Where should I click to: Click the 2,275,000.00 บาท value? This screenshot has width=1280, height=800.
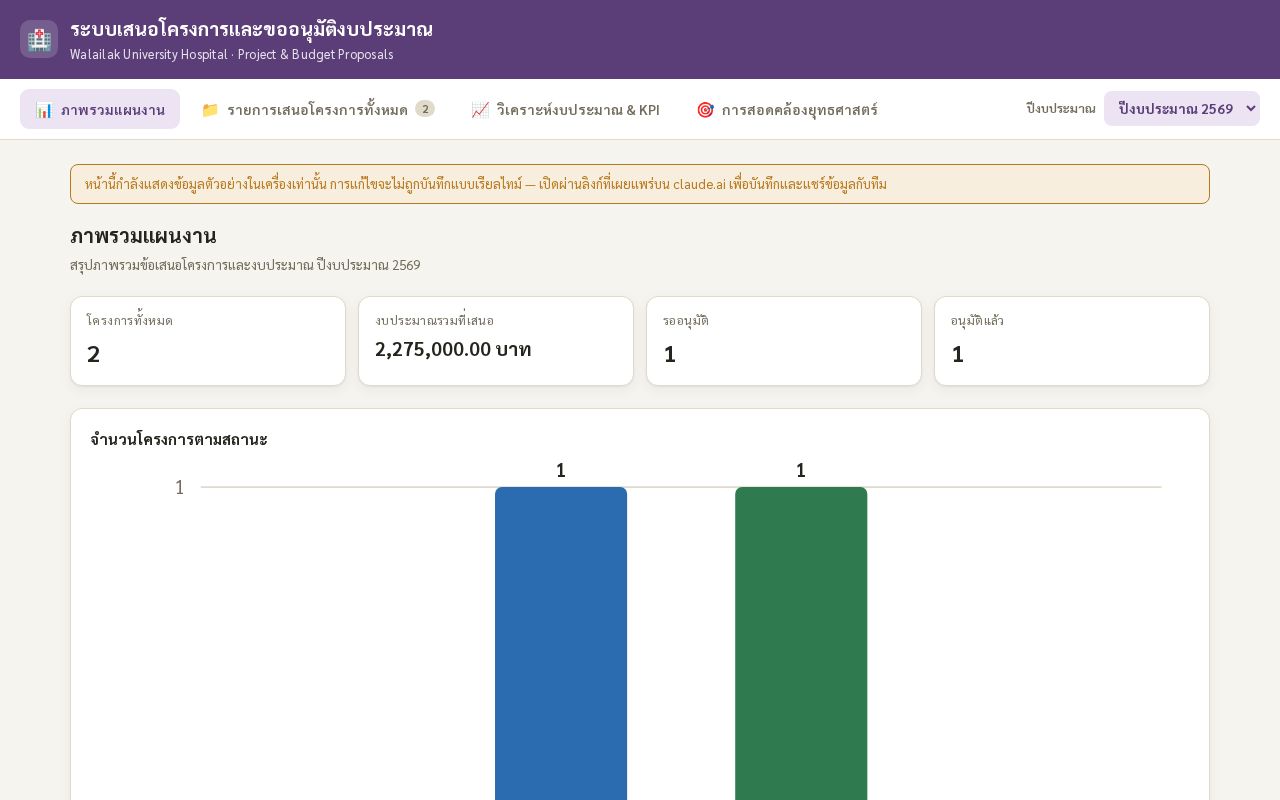(x=453, y=349)
